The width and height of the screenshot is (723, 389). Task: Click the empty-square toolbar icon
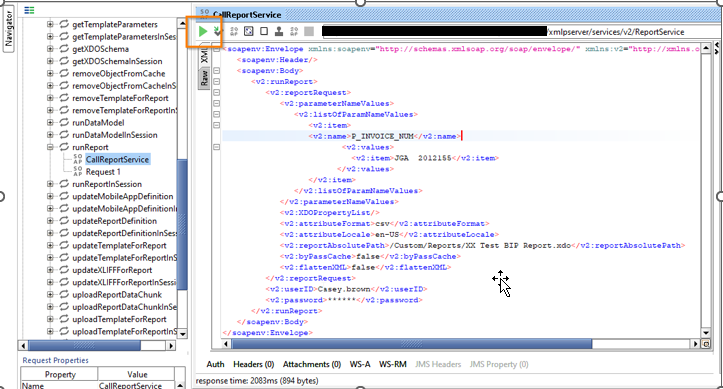pos(264,31)
